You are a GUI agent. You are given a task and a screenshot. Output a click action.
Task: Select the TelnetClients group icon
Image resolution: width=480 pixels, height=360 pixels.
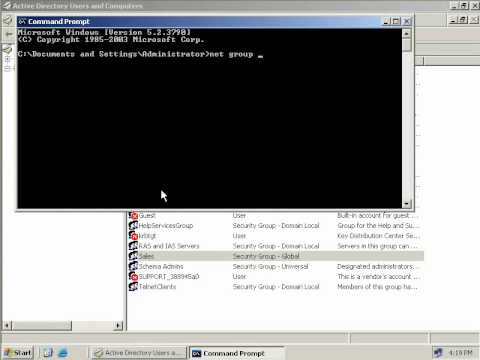(133, 287)
